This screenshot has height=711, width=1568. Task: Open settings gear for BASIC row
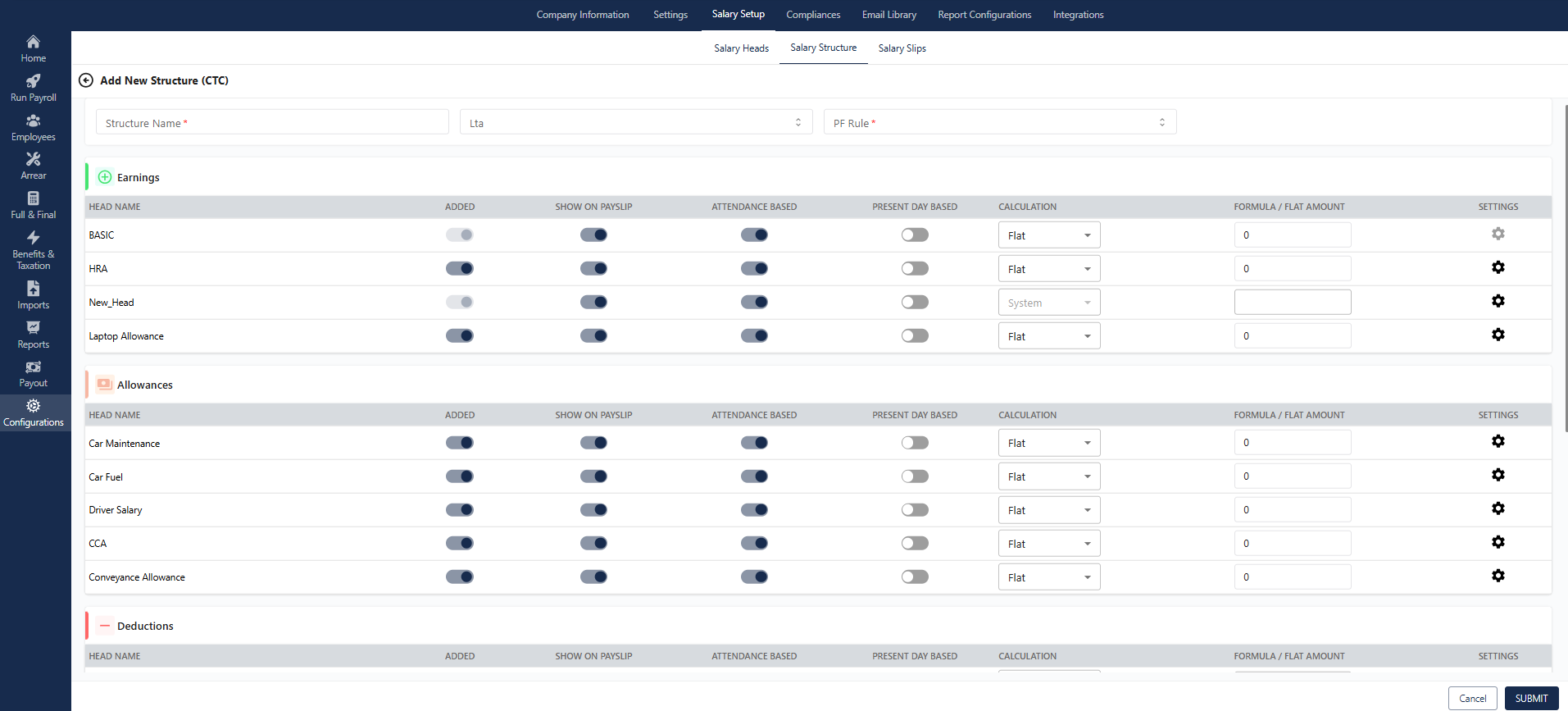click(x=1498, y=234)
